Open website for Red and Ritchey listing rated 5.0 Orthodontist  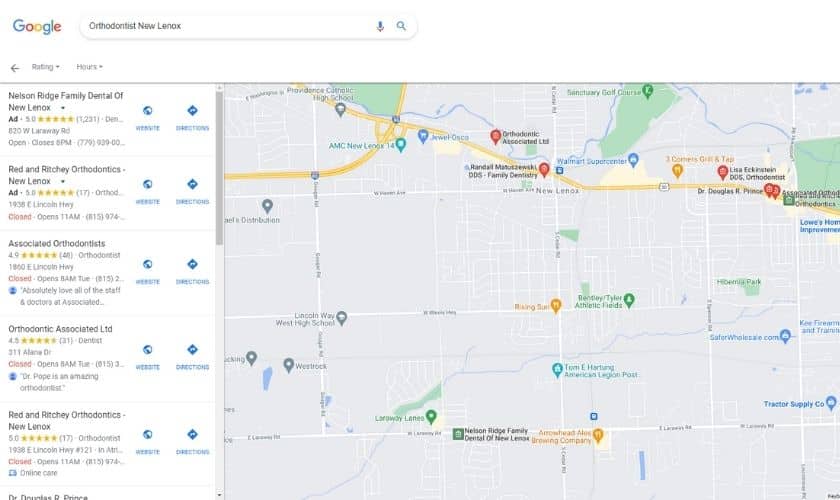coord(147,442)
